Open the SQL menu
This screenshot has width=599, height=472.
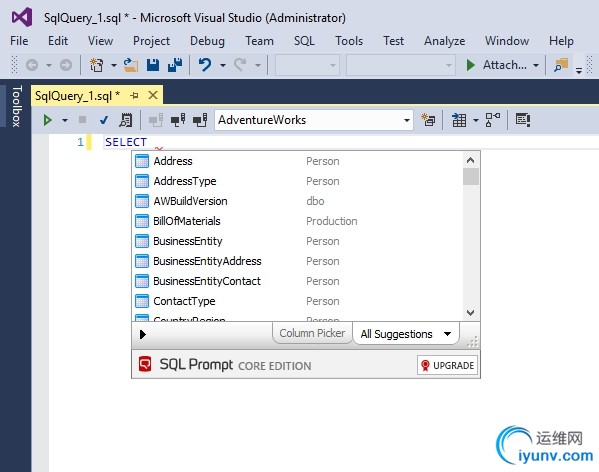(304, 40)
